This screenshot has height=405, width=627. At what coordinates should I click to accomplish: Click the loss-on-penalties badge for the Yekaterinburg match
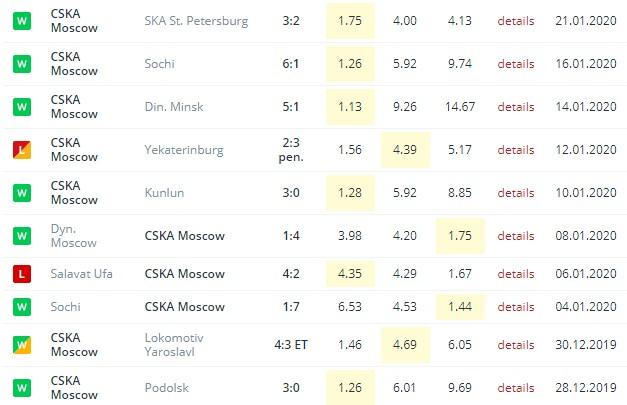coord(20,150)
